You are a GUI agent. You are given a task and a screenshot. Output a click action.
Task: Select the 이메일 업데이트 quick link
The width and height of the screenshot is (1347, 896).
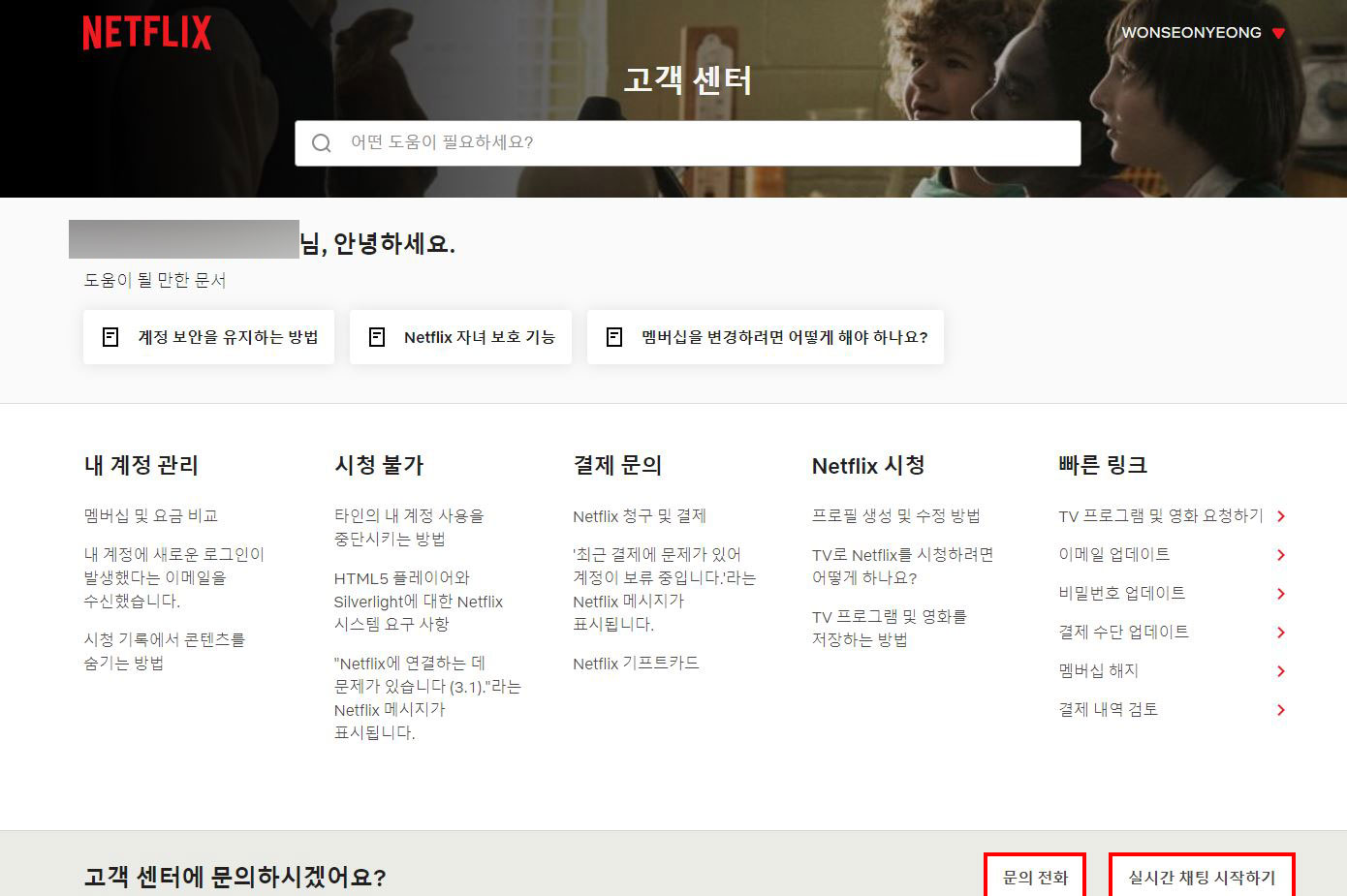click(1114, 555)
